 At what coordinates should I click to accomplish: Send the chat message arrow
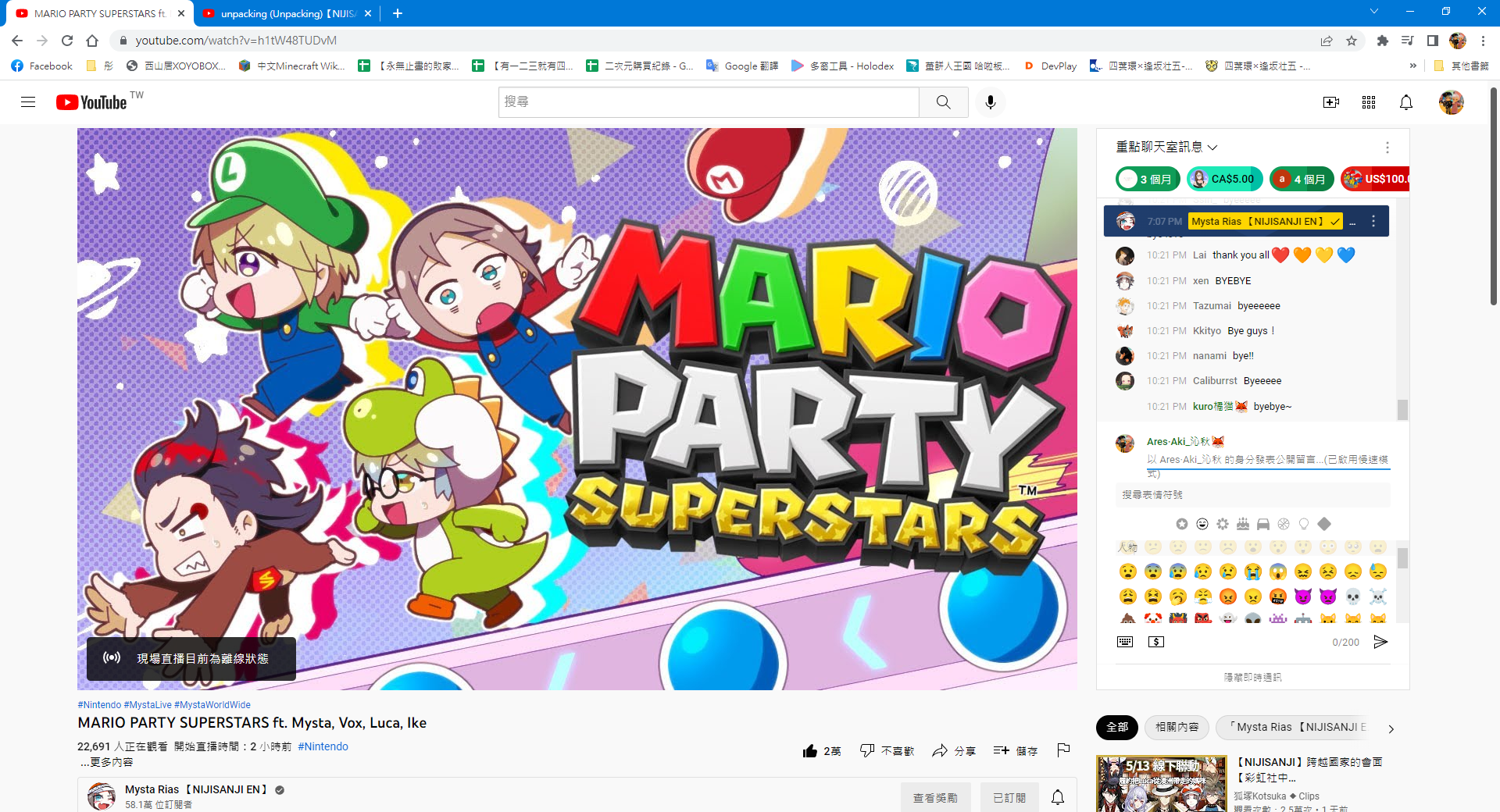click(x=1380, y=642)
